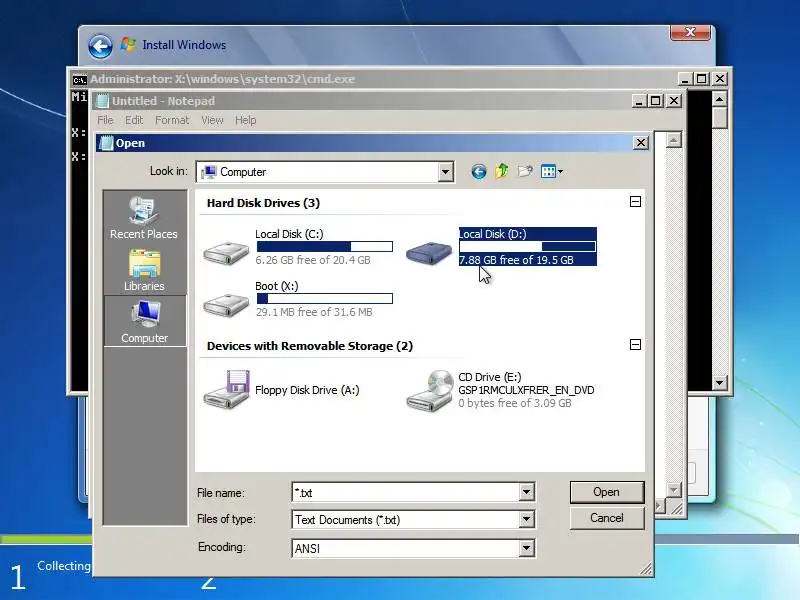800x600 pixels.
Task: Select the Boot (X:) drive icon
Action: 226,305
